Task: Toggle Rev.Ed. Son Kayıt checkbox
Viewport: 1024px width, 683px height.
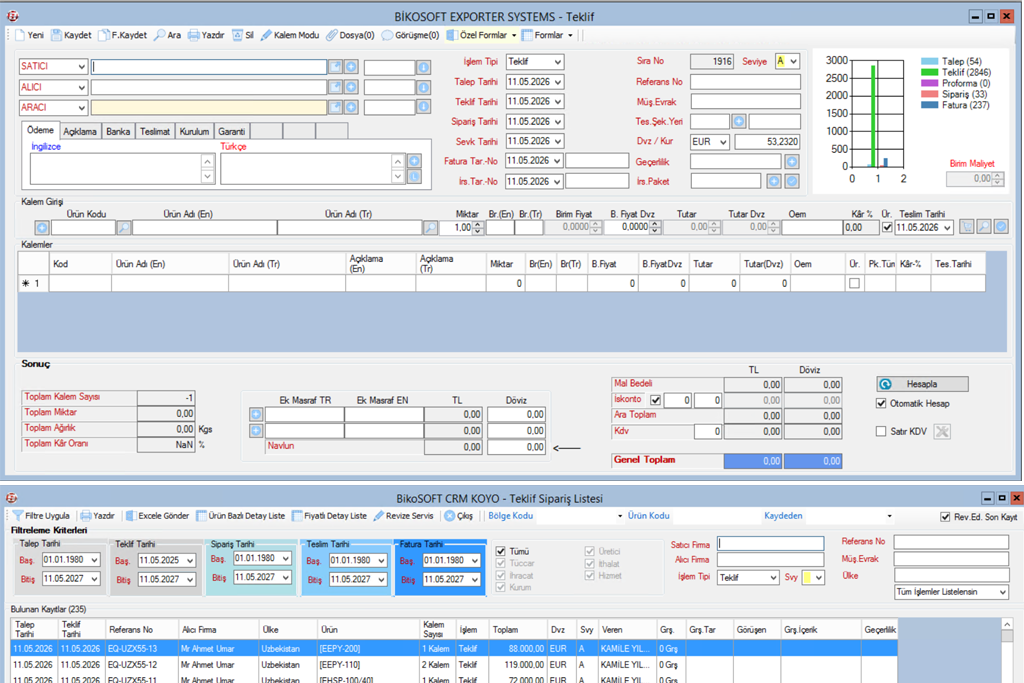Action: click(x=945, y=516)
